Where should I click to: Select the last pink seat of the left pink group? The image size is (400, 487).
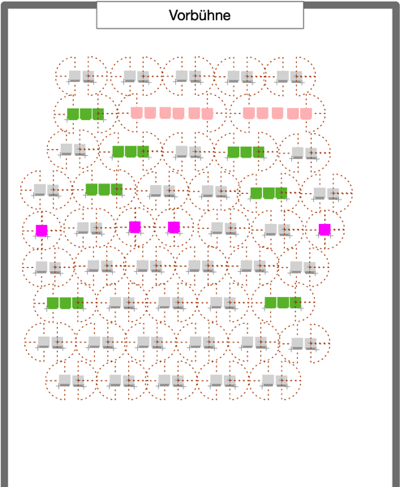(207, 114)
